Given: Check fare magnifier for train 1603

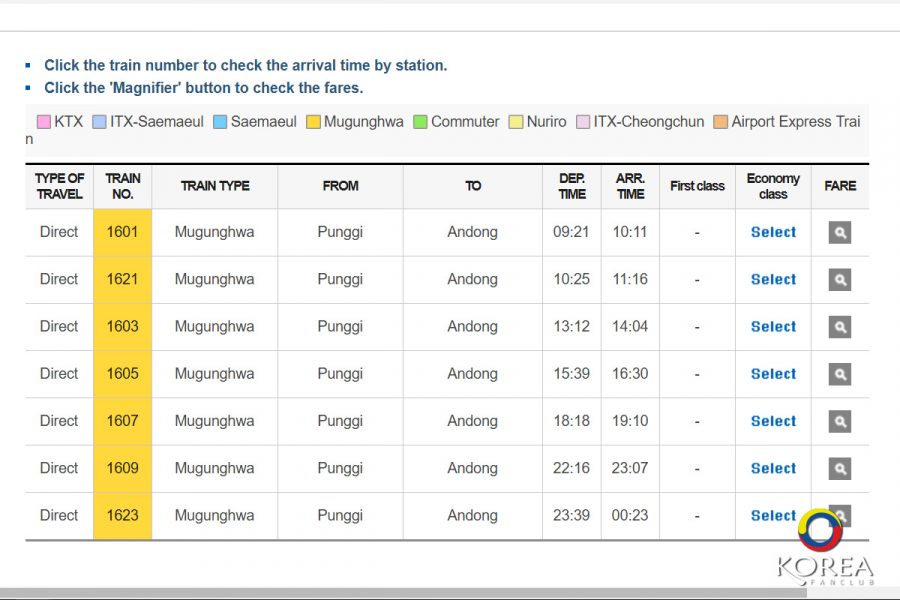Looking at the screenshot, I should pos(840,327).
